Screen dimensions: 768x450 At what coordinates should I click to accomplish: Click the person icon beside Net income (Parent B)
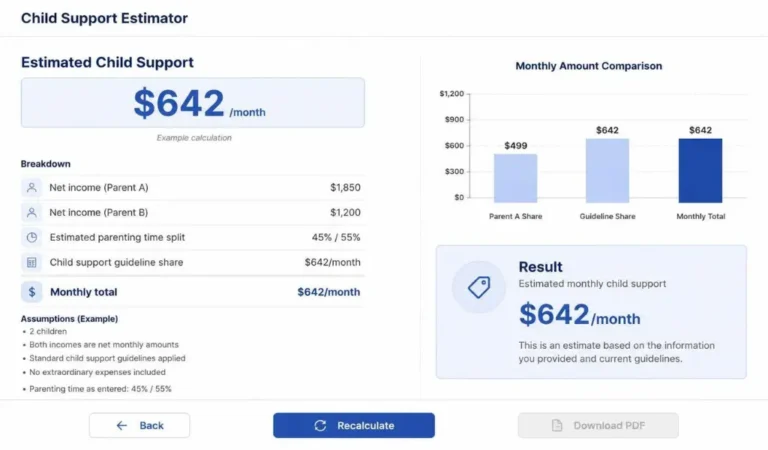(32, 213)
